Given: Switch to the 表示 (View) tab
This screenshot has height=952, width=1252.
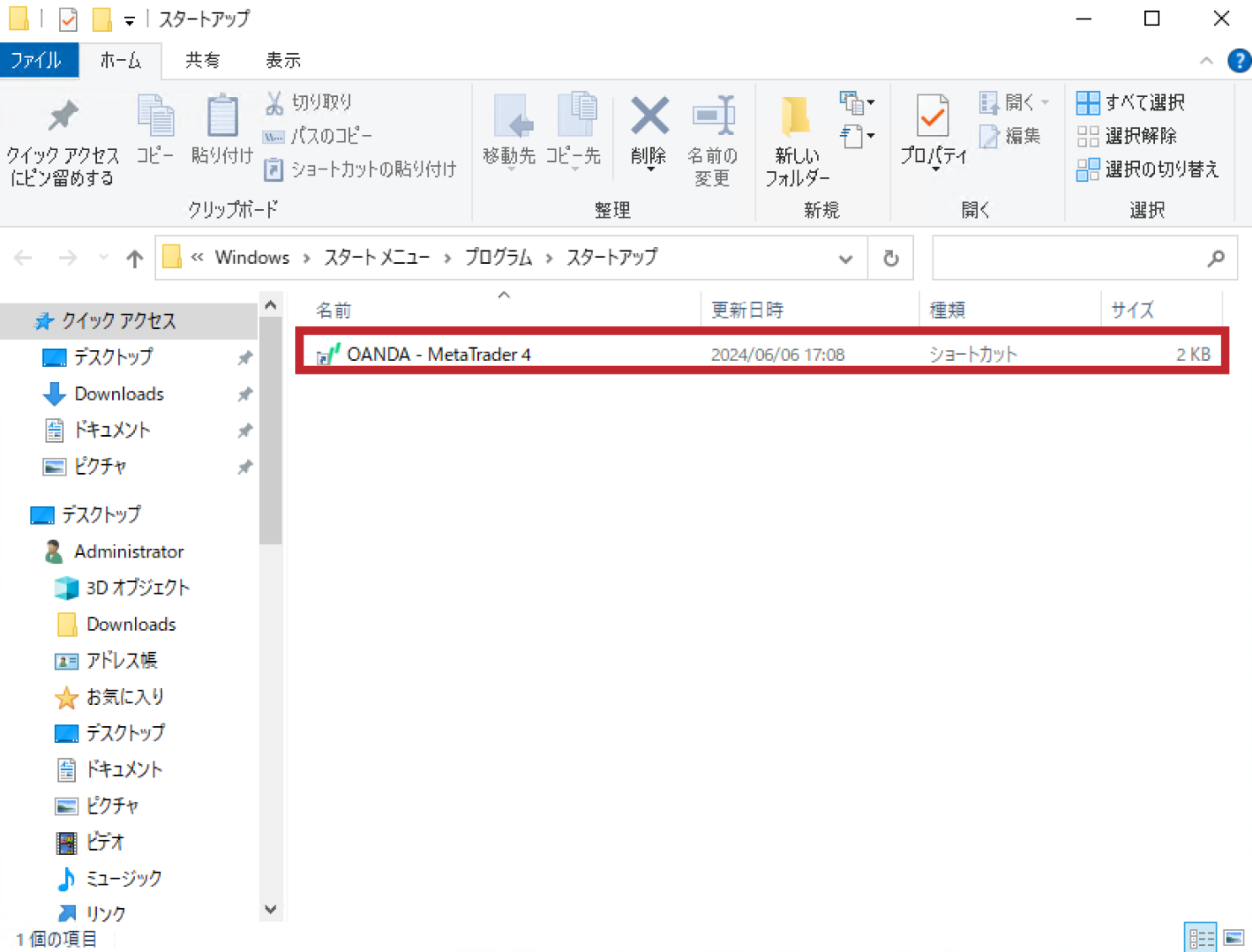Looking at the screenshot, I should (x=283, y=61).
